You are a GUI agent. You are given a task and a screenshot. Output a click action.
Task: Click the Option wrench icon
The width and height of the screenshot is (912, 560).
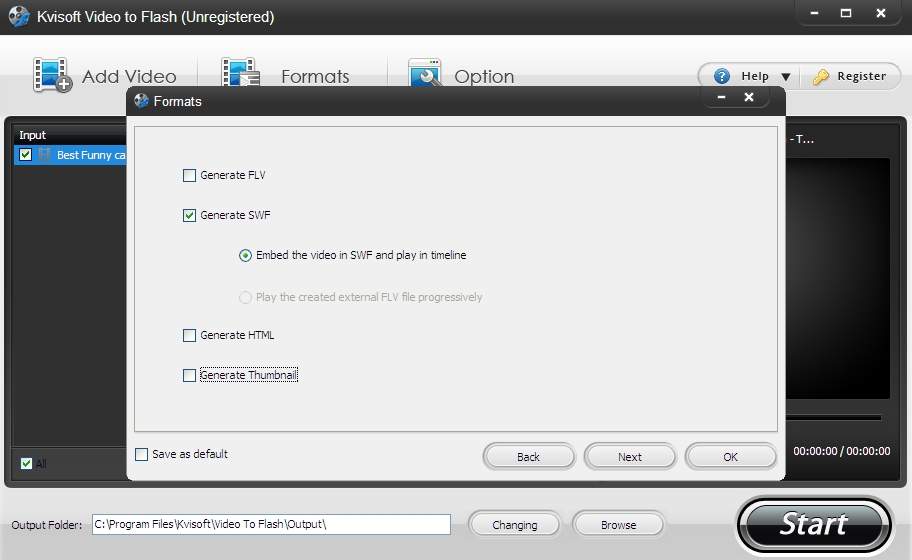(425, 73)
